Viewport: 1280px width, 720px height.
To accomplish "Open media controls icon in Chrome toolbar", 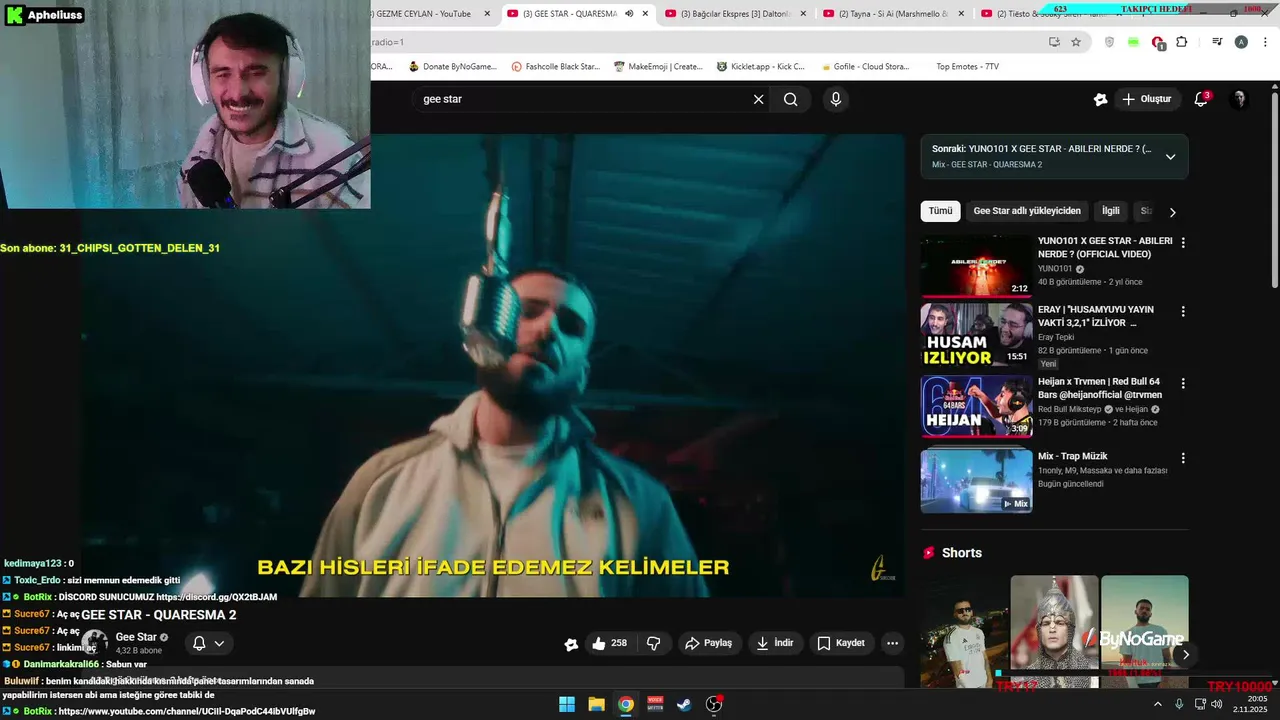I will tap(1217, 42).
